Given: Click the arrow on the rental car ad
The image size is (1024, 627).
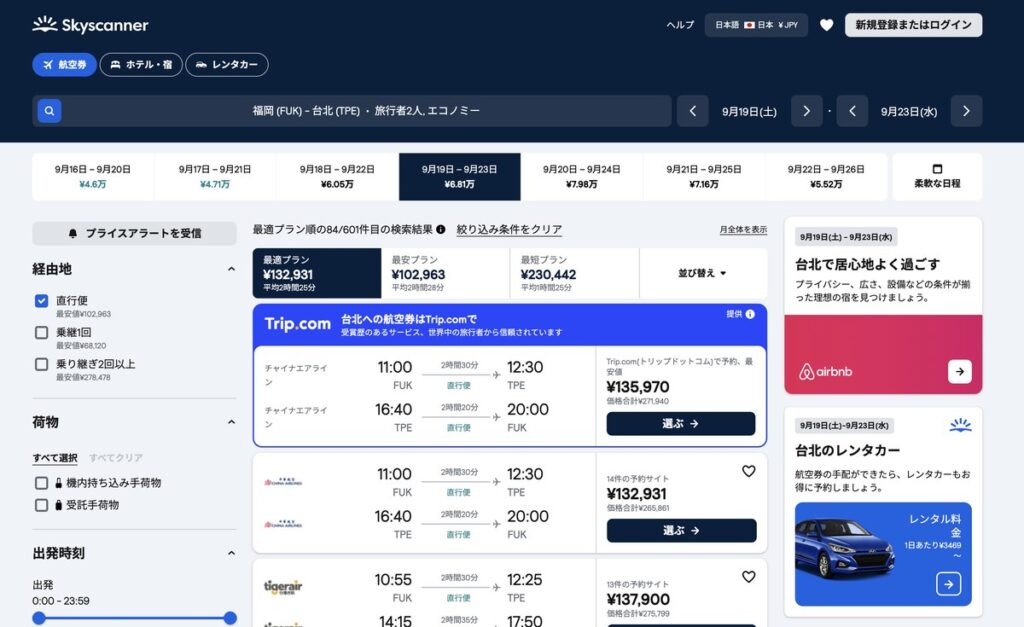Looking at the screenshot, I should (948, 583).
